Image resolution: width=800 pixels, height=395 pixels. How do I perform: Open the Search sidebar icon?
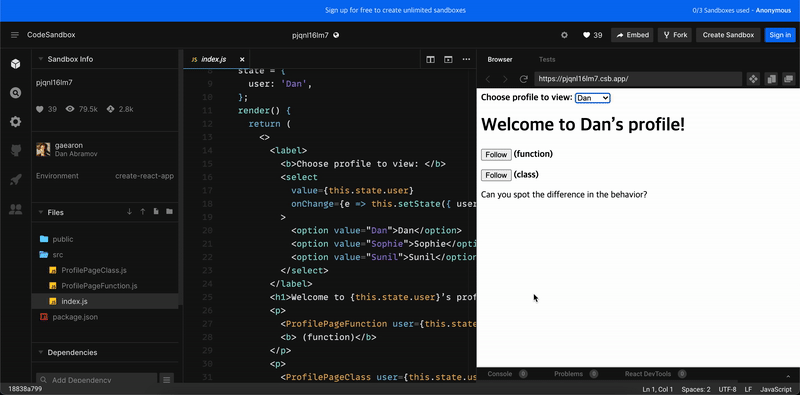pos(15,93)
